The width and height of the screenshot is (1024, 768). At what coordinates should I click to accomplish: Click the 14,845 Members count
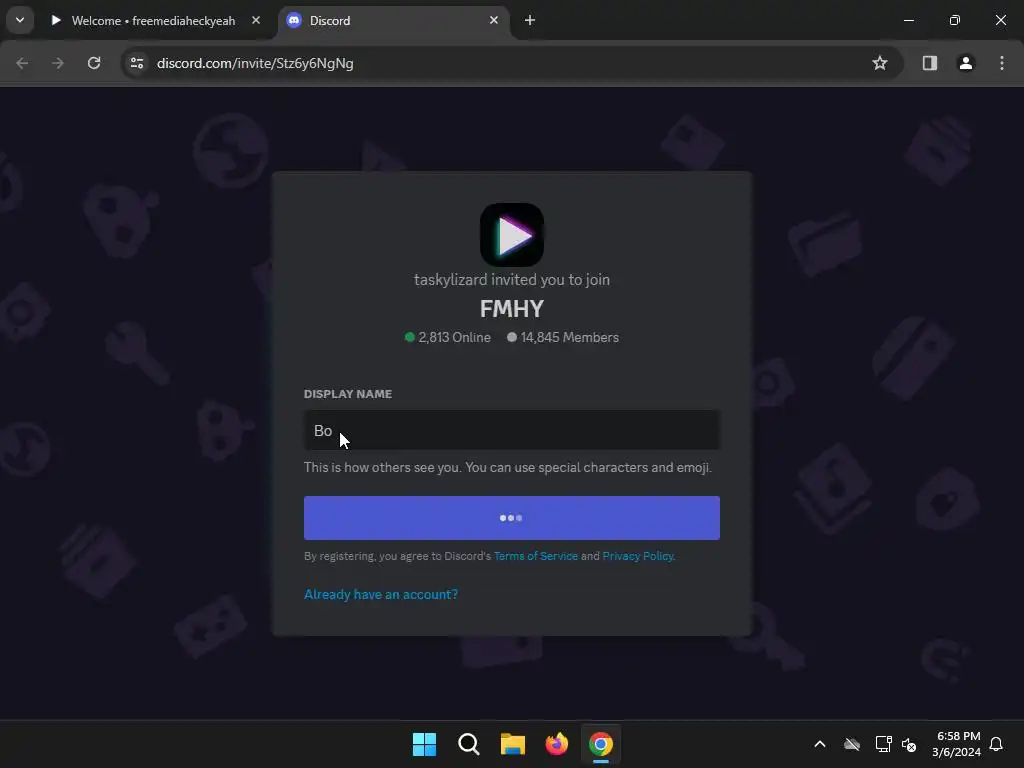tap(563, 338)
